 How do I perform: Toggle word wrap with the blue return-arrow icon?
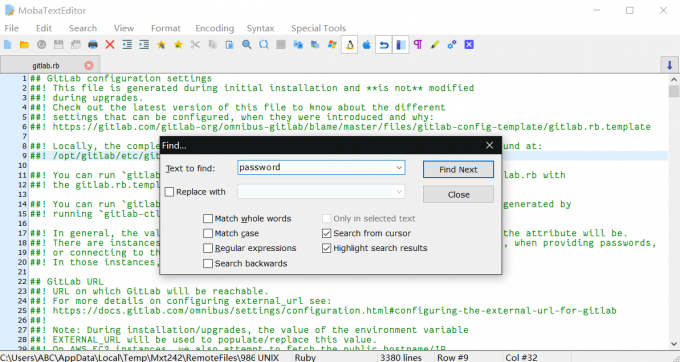pyautogui.click(x=384, y=44)
